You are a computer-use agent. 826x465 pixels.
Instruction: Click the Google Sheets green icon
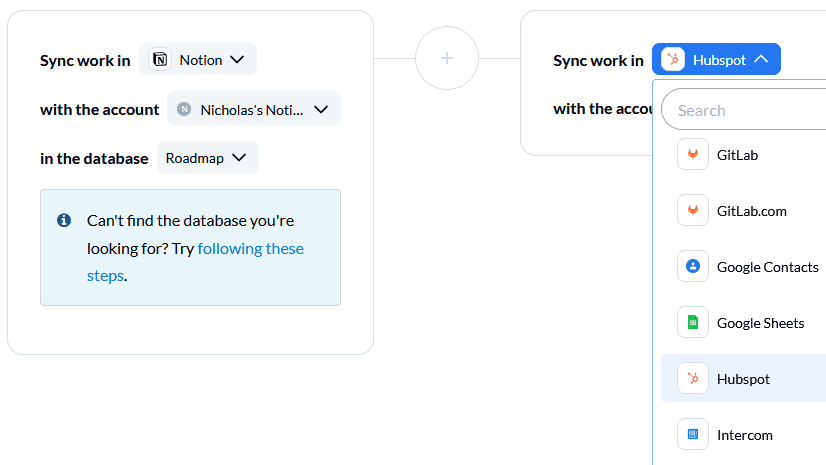pos(693,322)
